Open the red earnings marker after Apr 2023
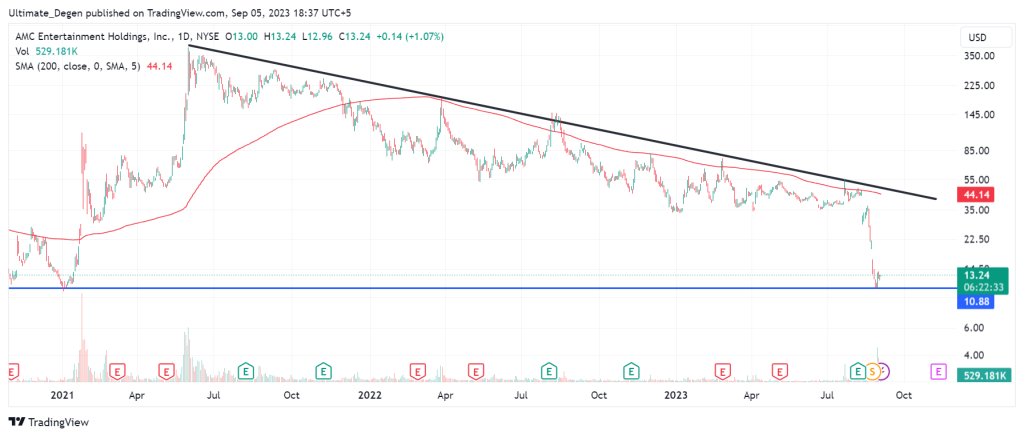The image size is (1024, 437). pyautogui.click(x=779, y=372)
